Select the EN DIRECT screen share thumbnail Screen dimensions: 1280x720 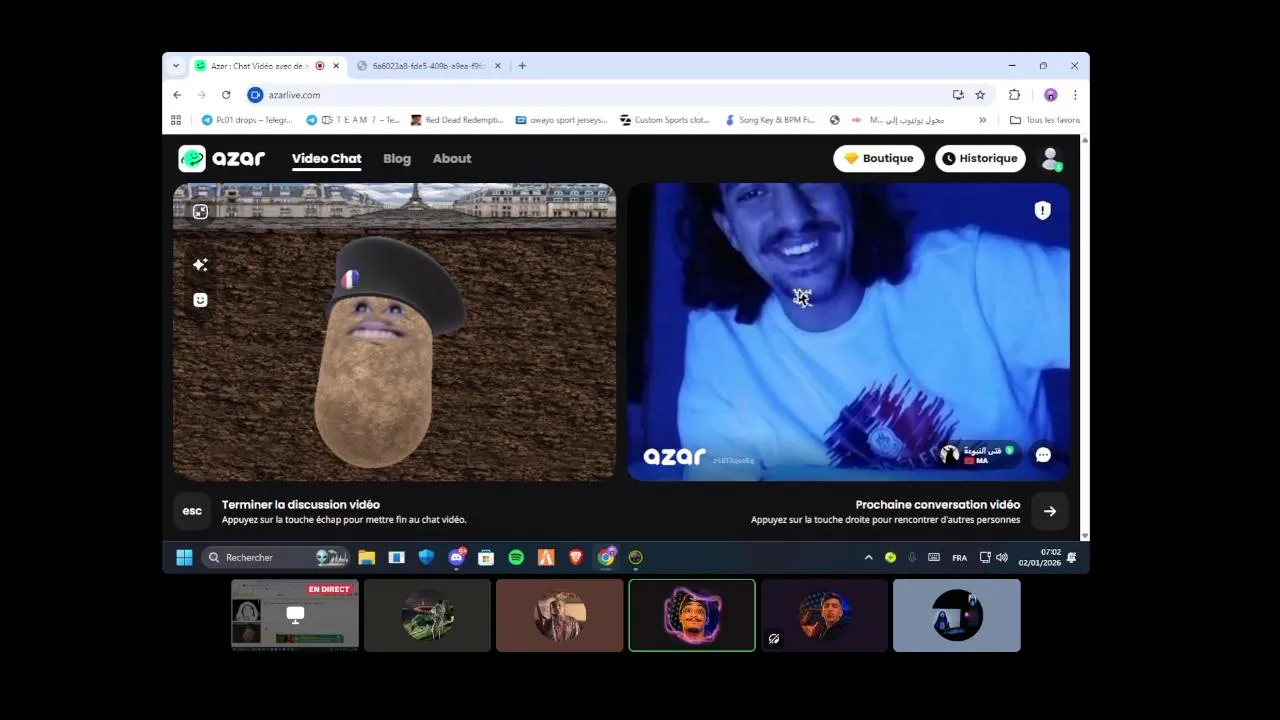[295, 615]
